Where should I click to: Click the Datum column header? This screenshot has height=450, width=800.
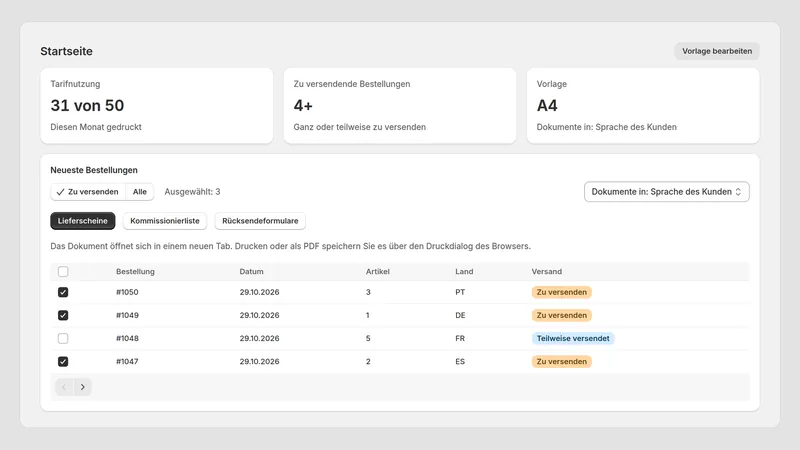point(252,271)
